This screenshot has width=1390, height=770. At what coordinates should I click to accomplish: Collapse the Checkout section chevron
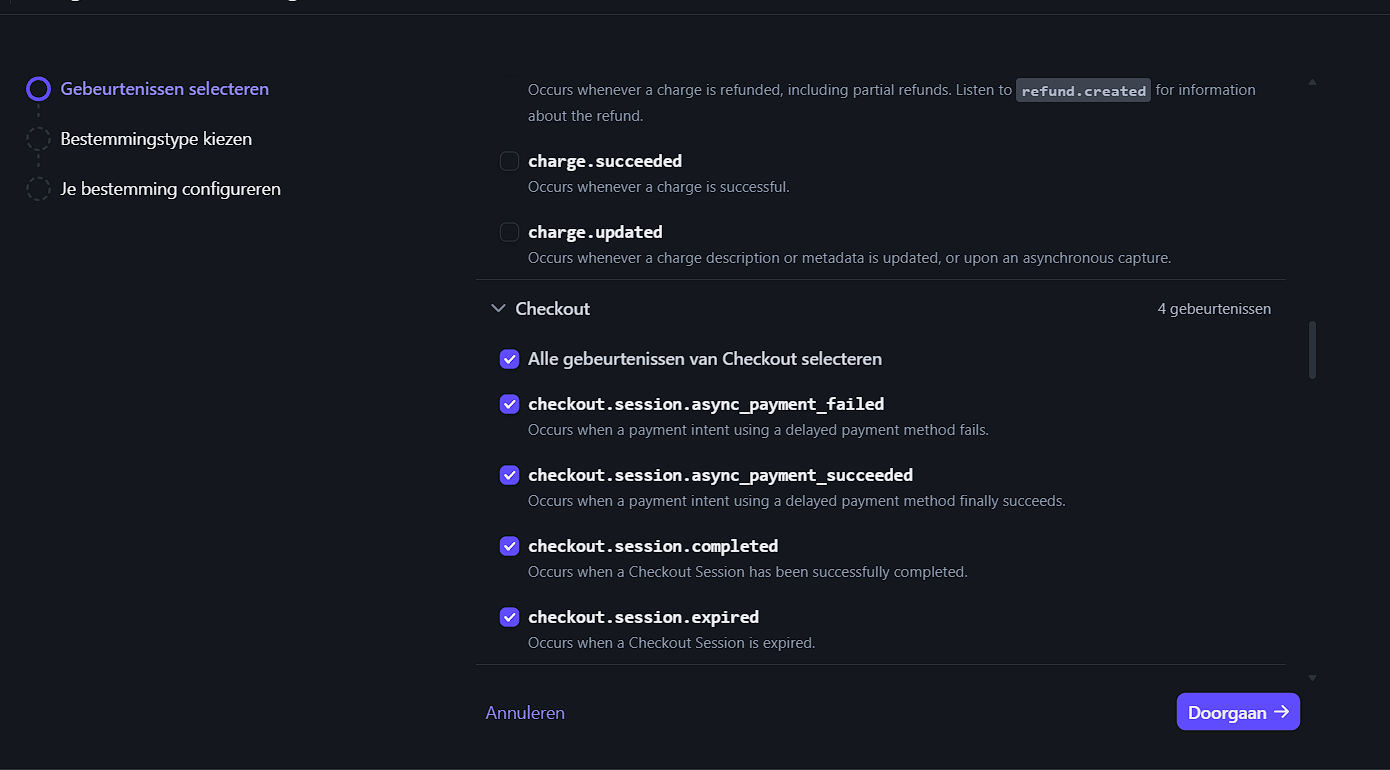pos(498,309)
